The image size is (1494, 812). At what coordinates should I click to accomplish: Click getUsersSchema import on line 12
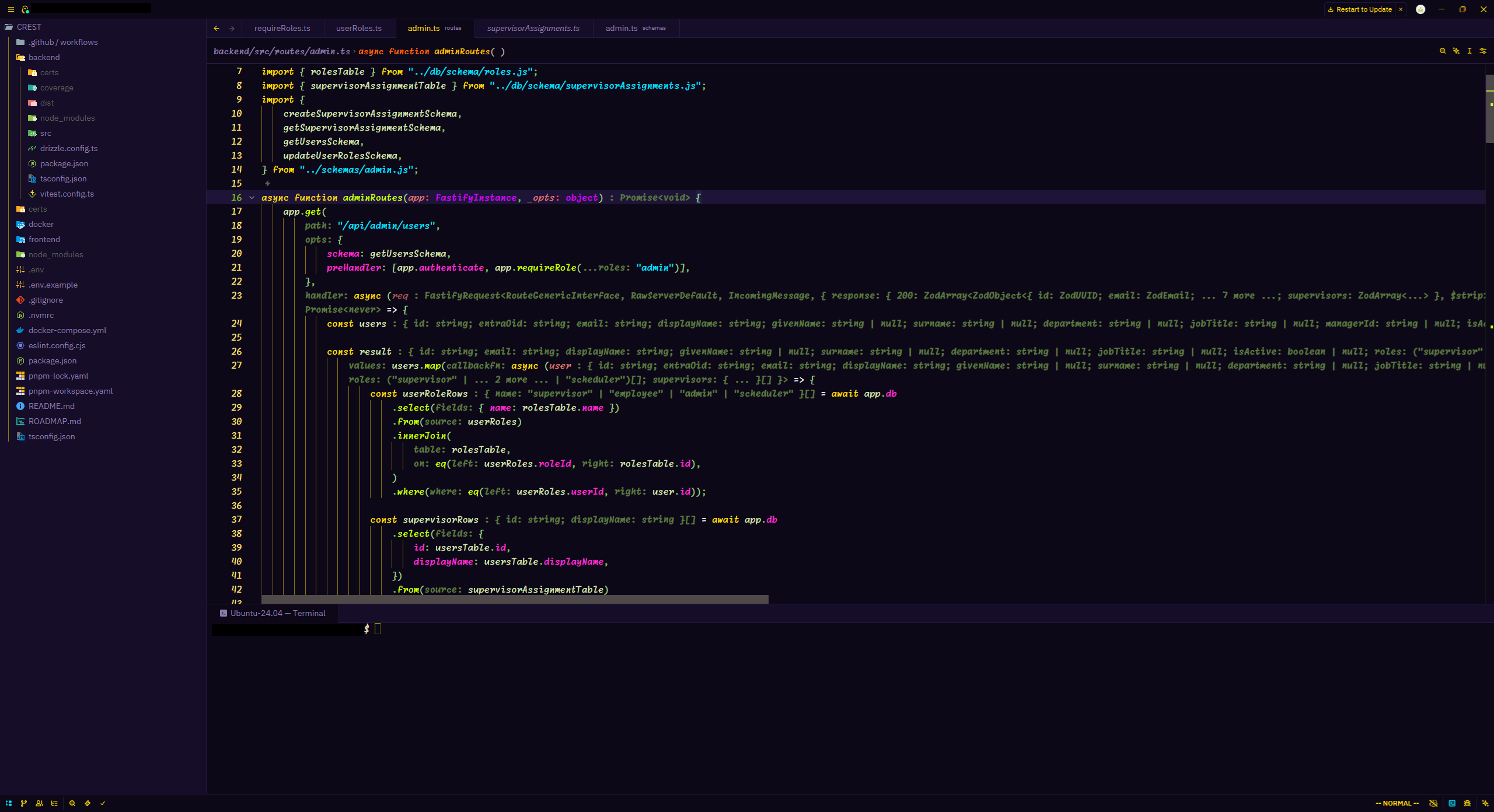click(322, 142)
